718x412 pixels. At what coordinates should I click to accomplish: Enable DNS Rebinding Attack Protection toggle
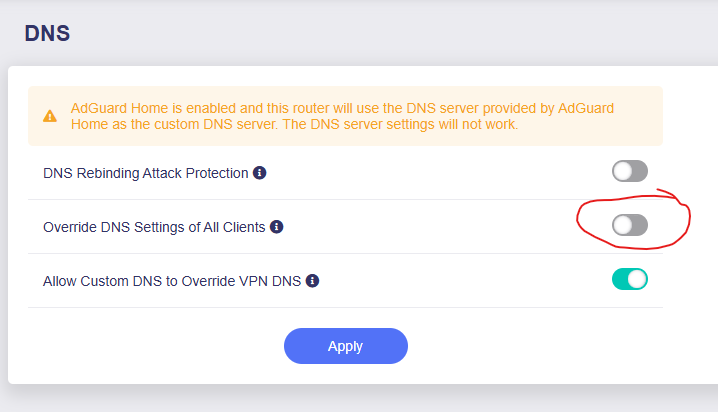[630, 172]
